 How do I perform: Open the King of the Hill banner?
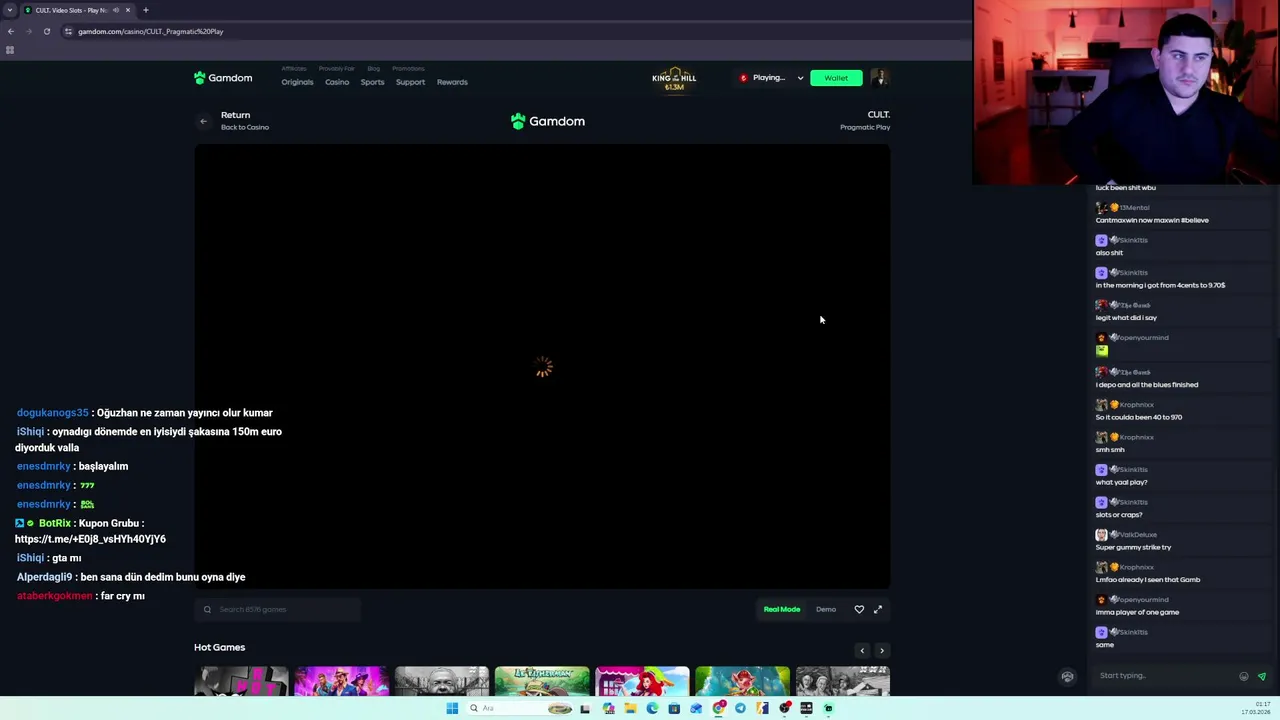pyautogui.click(x=674, y=79)
